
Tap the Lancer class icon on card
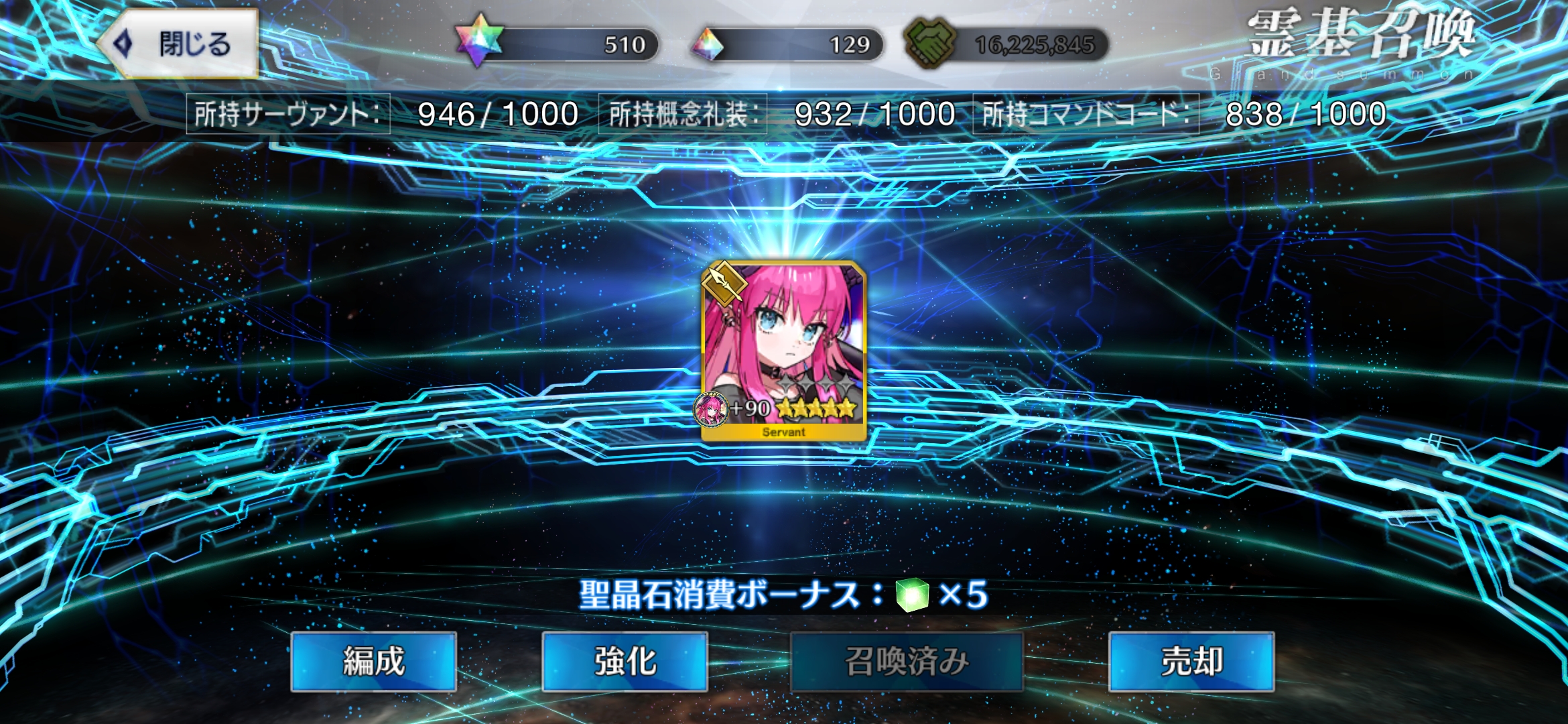point(724,283)
